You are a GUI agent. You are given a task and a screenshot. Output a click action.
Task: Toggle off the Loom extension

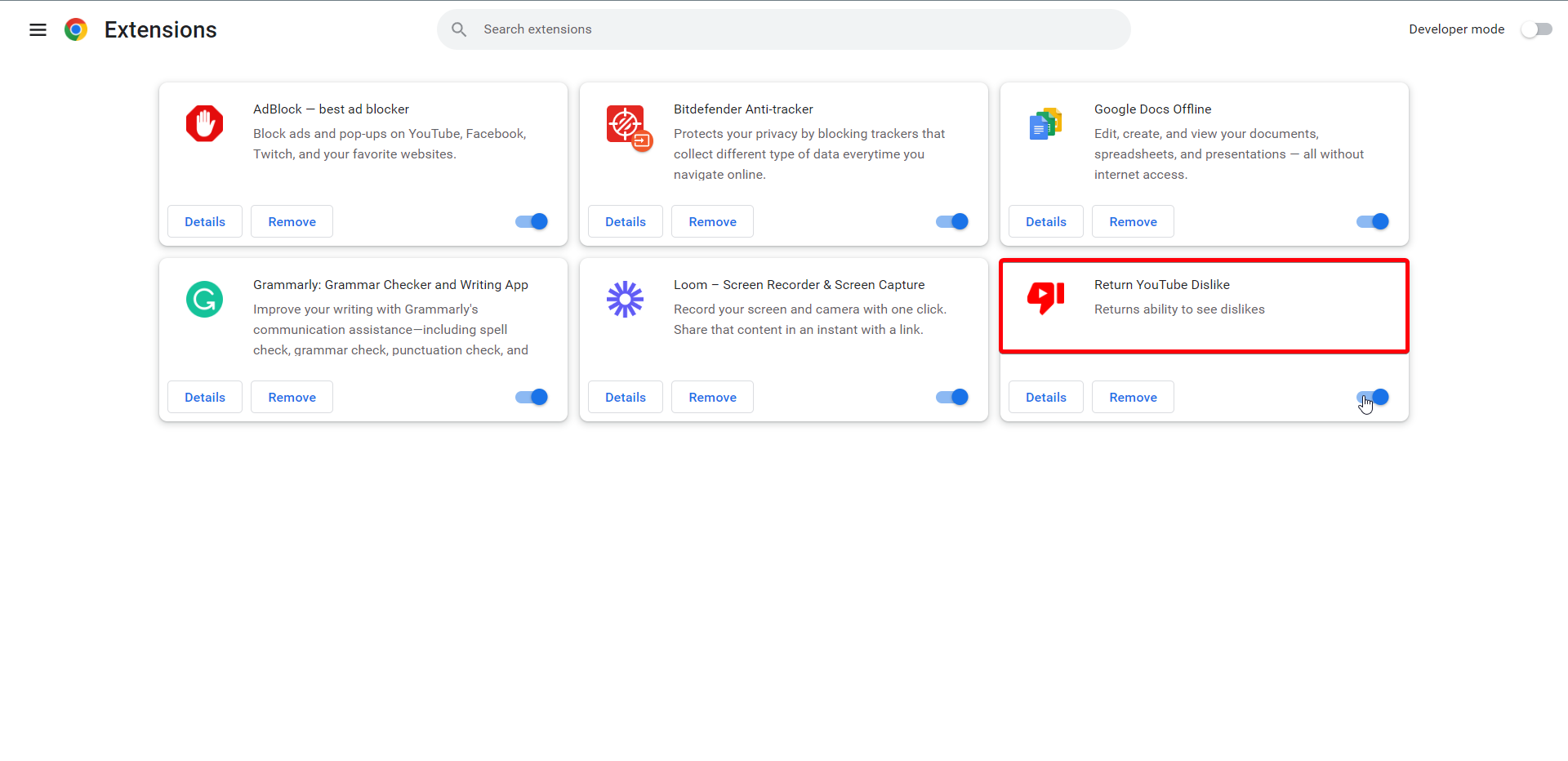coord(951,397)
